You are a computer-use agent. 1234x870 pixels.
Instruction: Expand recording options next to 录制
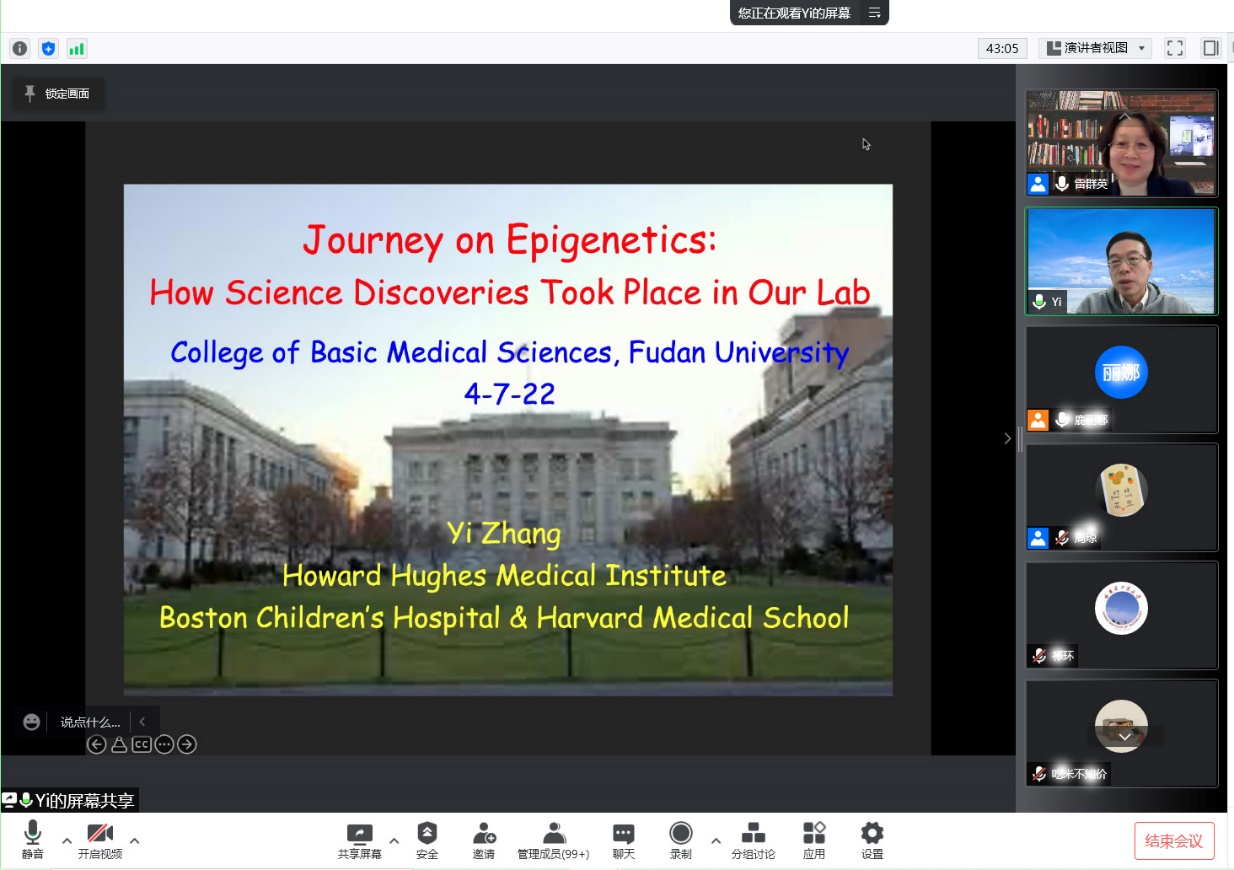[x=716, y=841]
